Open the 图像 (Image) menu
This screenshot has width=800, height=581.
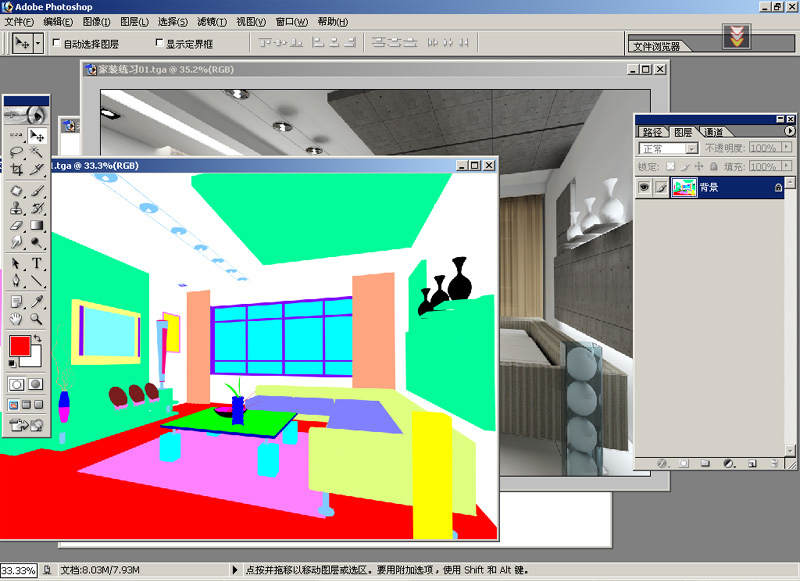pyautogui.click(x=96, y=21)
